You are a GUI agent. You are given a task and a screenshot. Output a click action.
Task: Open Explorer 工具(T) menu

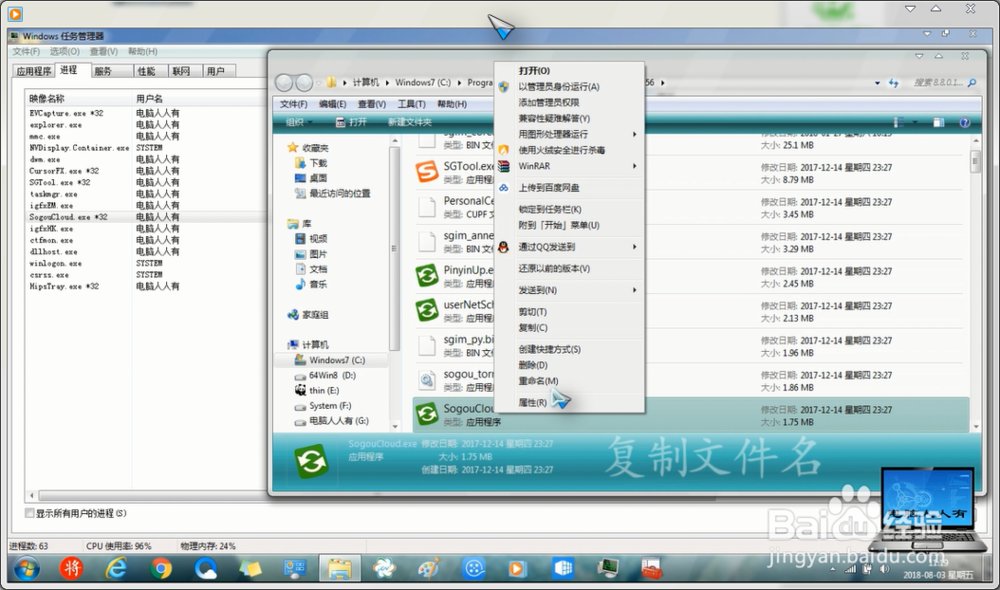tap(411, 104)
